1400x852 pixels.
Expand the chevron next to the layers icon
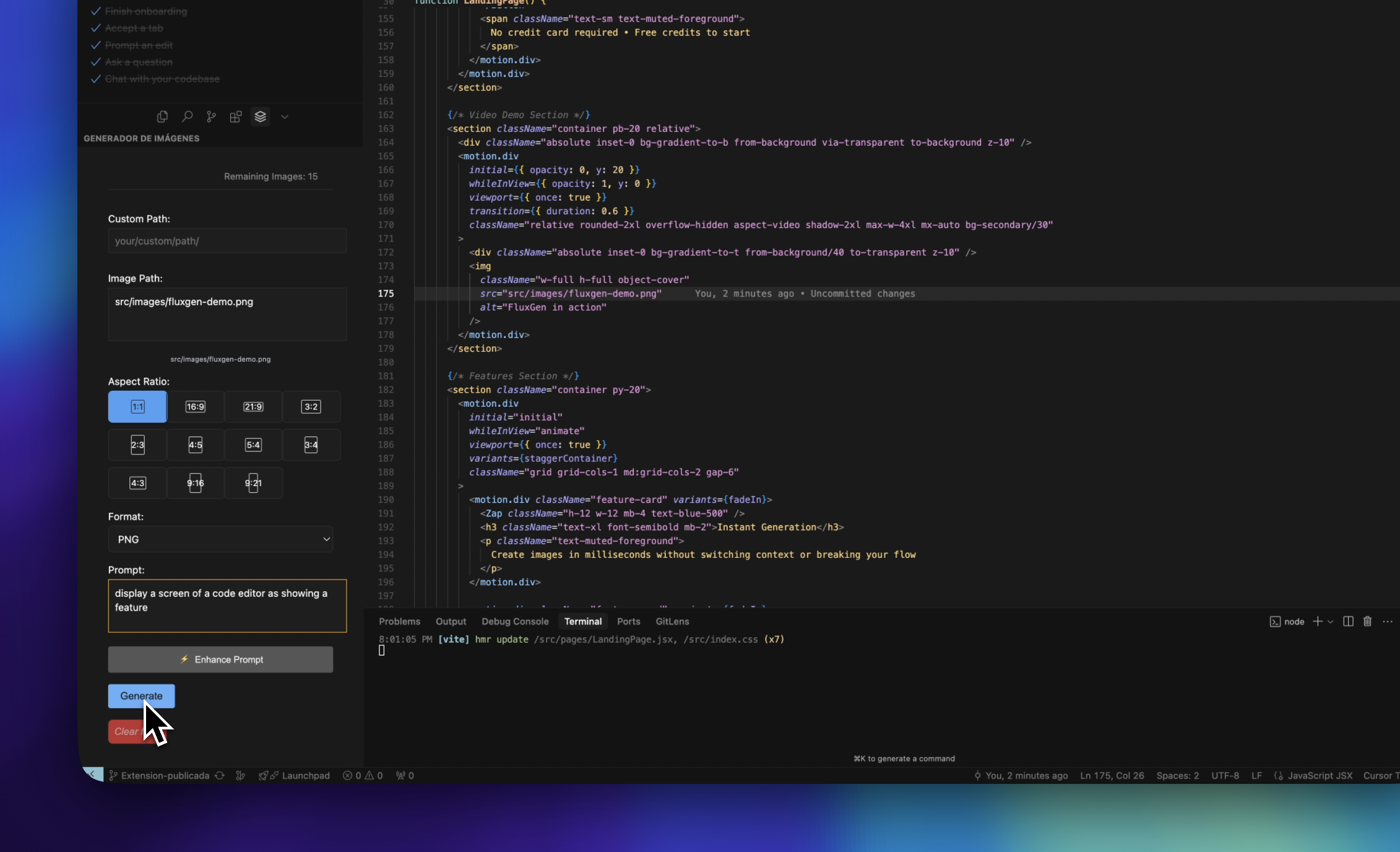point(285,116)
